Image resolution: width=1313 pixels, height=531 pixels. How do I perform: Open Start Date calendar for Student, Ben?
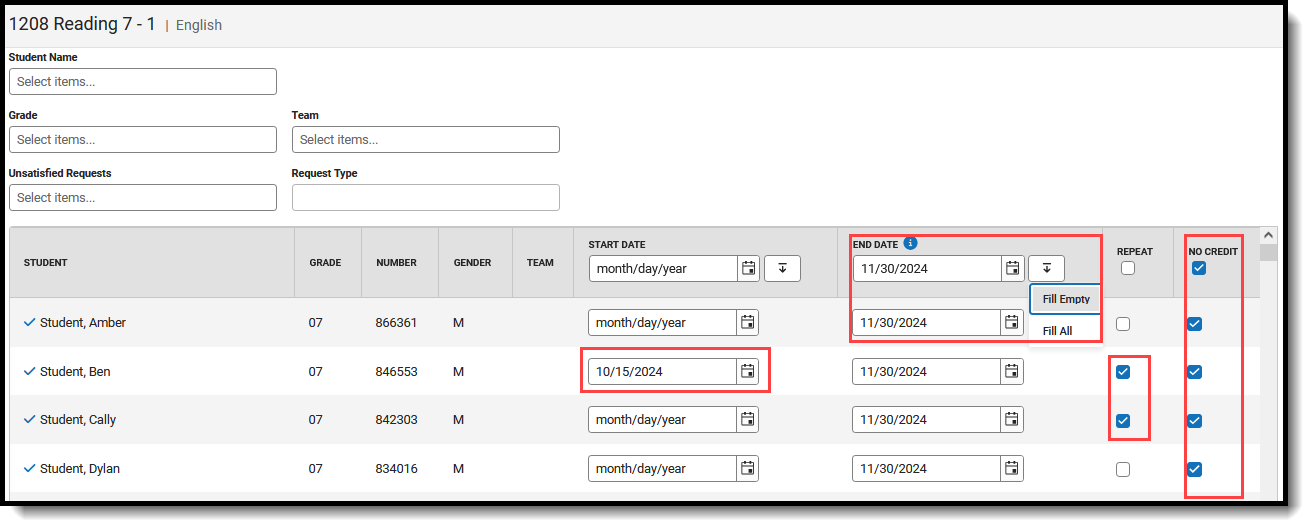coord(748,371)
